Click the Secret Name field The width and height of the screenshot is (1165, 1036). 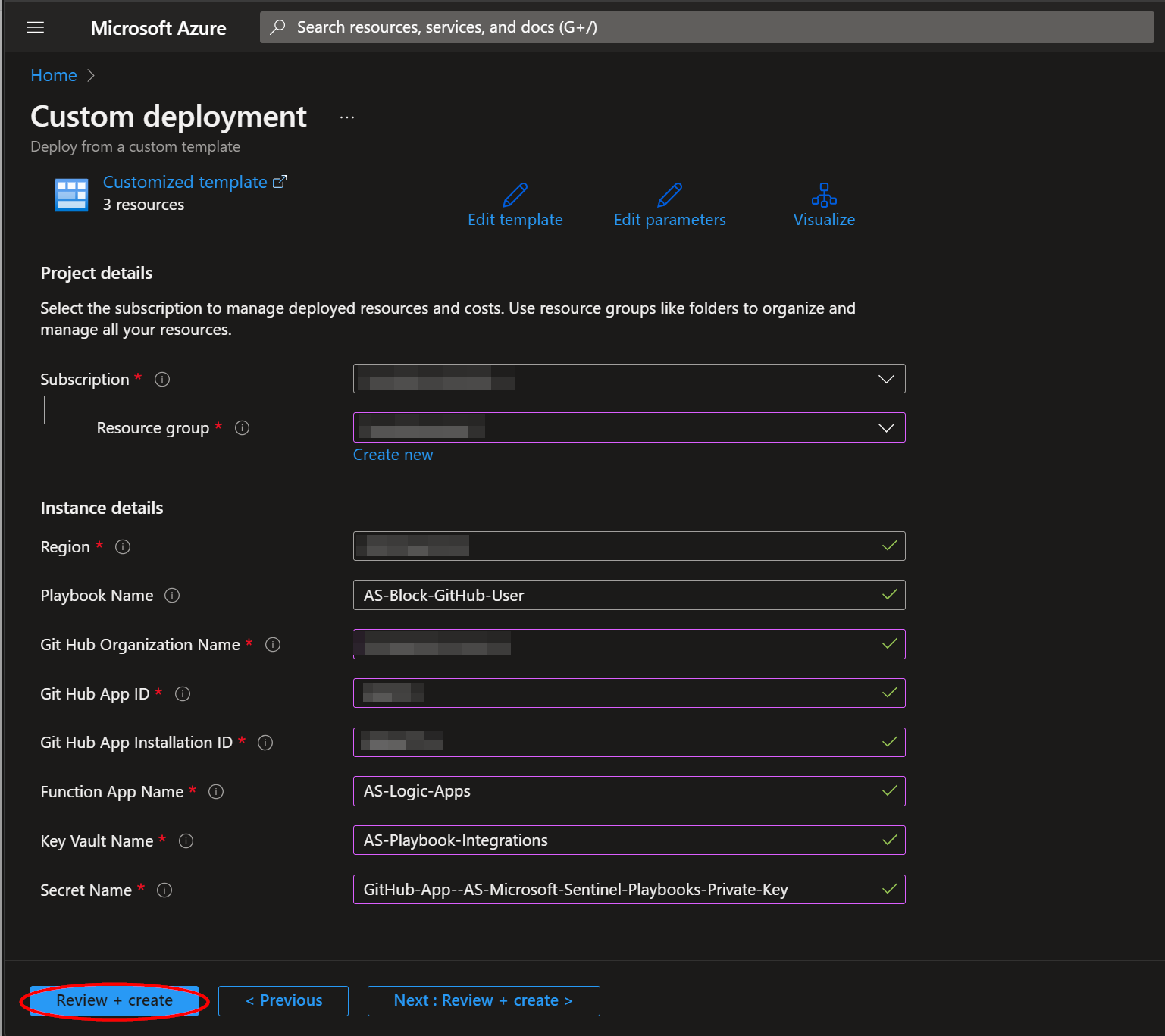[x=629, y=889]
